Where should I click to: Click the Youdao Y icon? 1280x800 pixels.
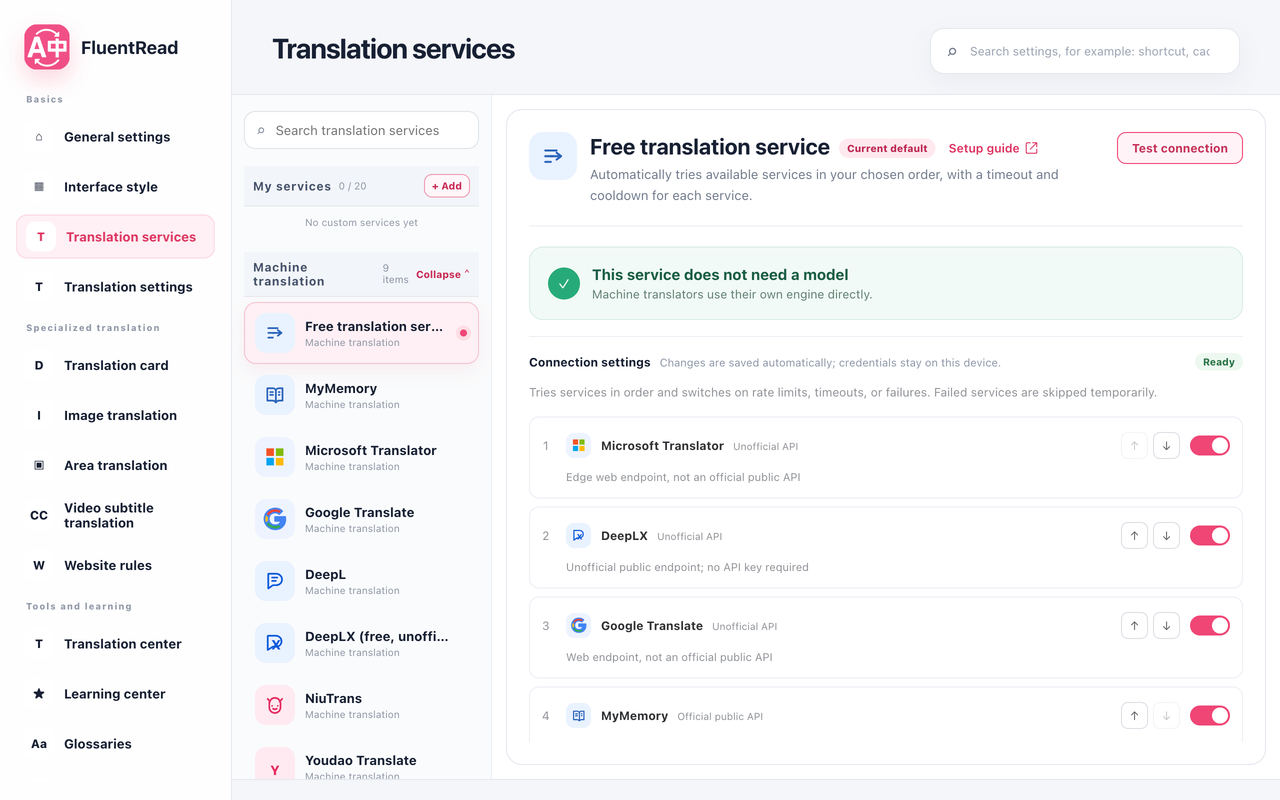pyautogui.click(x=275, y=765)
